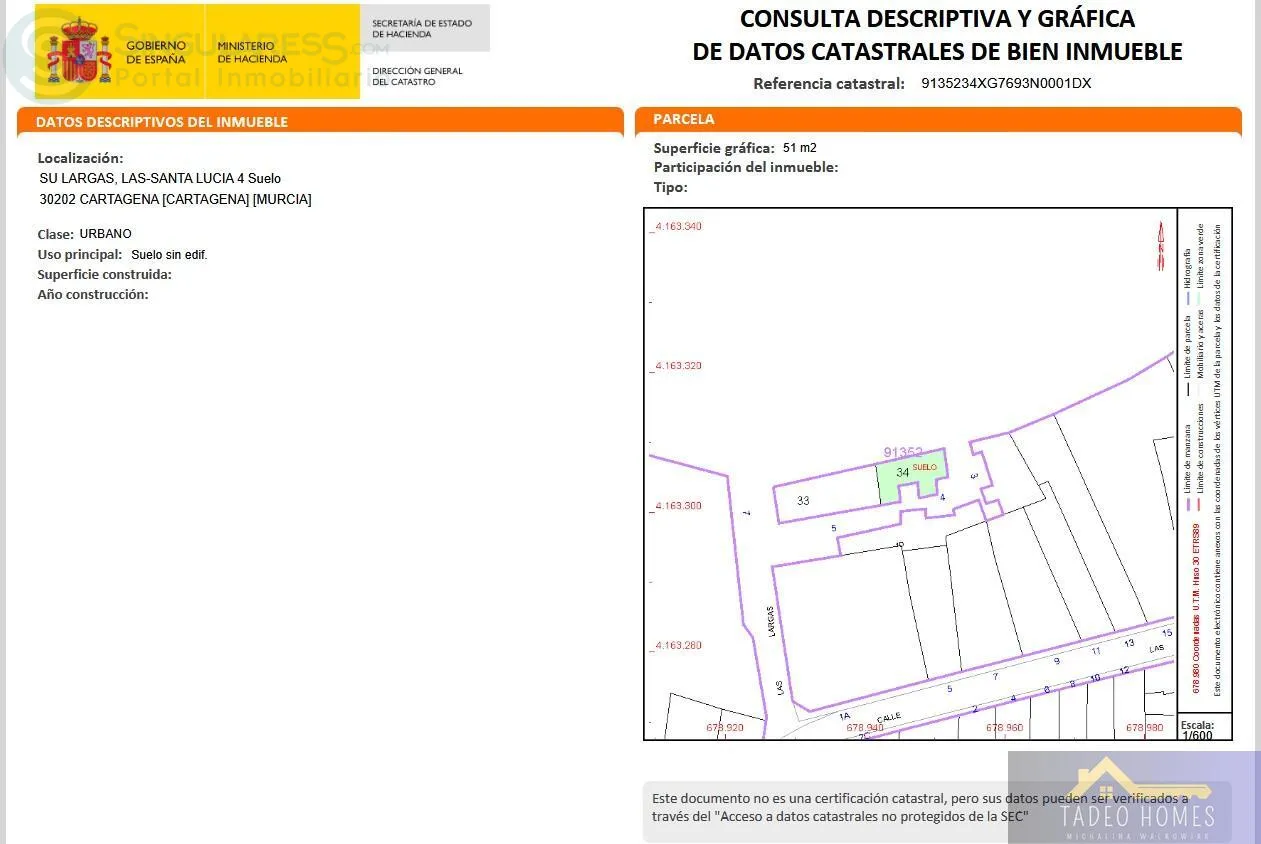
Task: Click the Localización label
Action: coord(81,158)
